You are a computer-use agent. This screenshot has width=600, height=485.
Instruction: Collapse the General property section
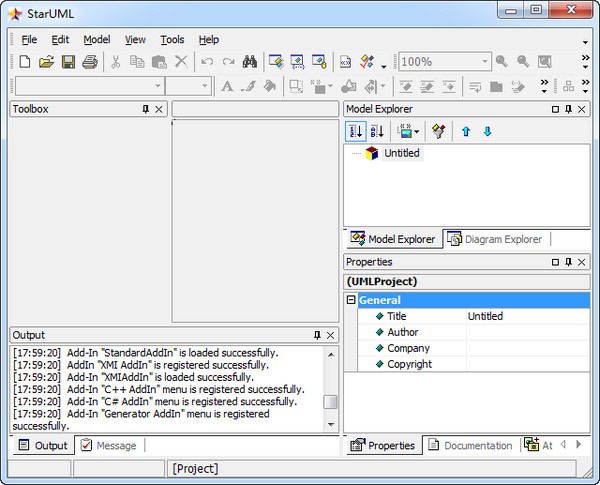pyautogui.click(x=351, y=300)
